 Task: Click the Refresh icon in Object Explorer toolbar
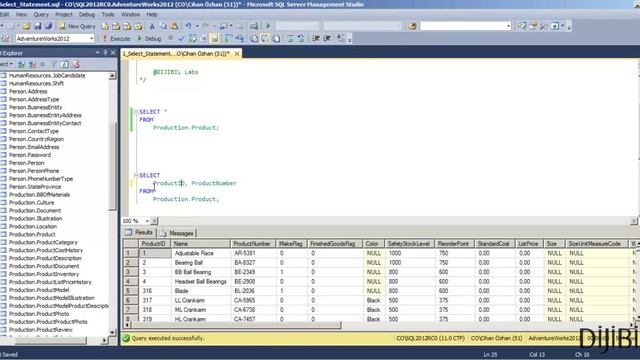[x=64, y=64]
